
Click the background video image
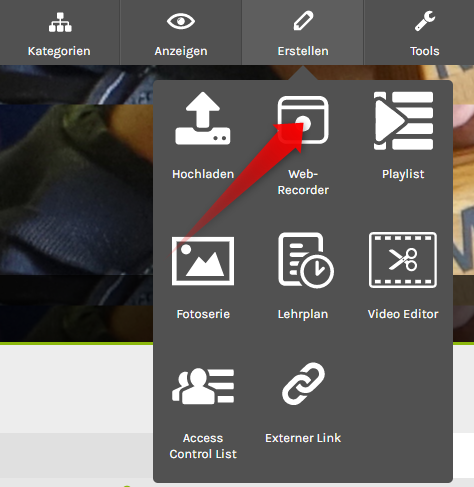tap(77, 203)
